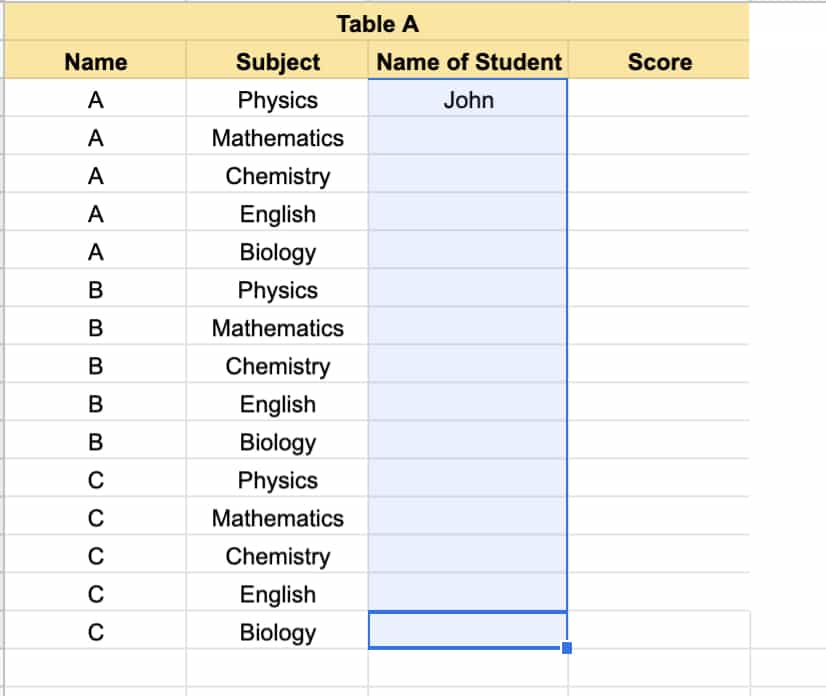The height and width of the screenshot is (696, 826).
Task: Select Biology cell in B's rows
Action: coord(277,440)
